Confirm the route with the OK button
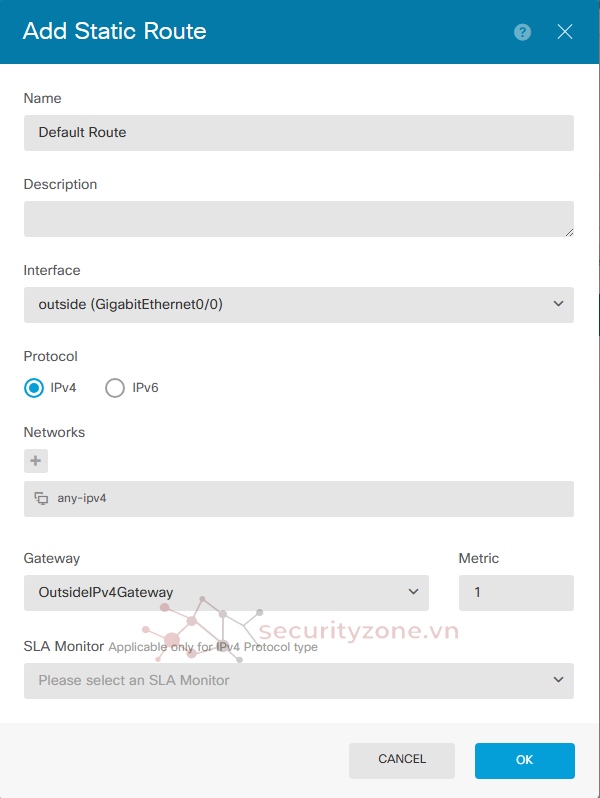Screen dimensions: 600x798 525,760
